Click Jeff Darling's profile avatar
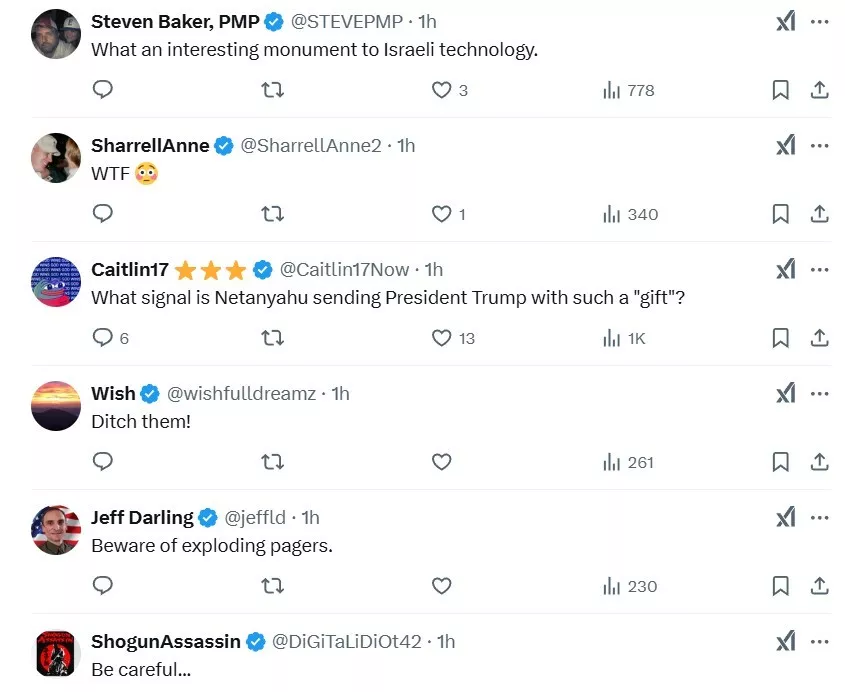The width and height of the screenshot is (845, 692). tap(56, 530)
